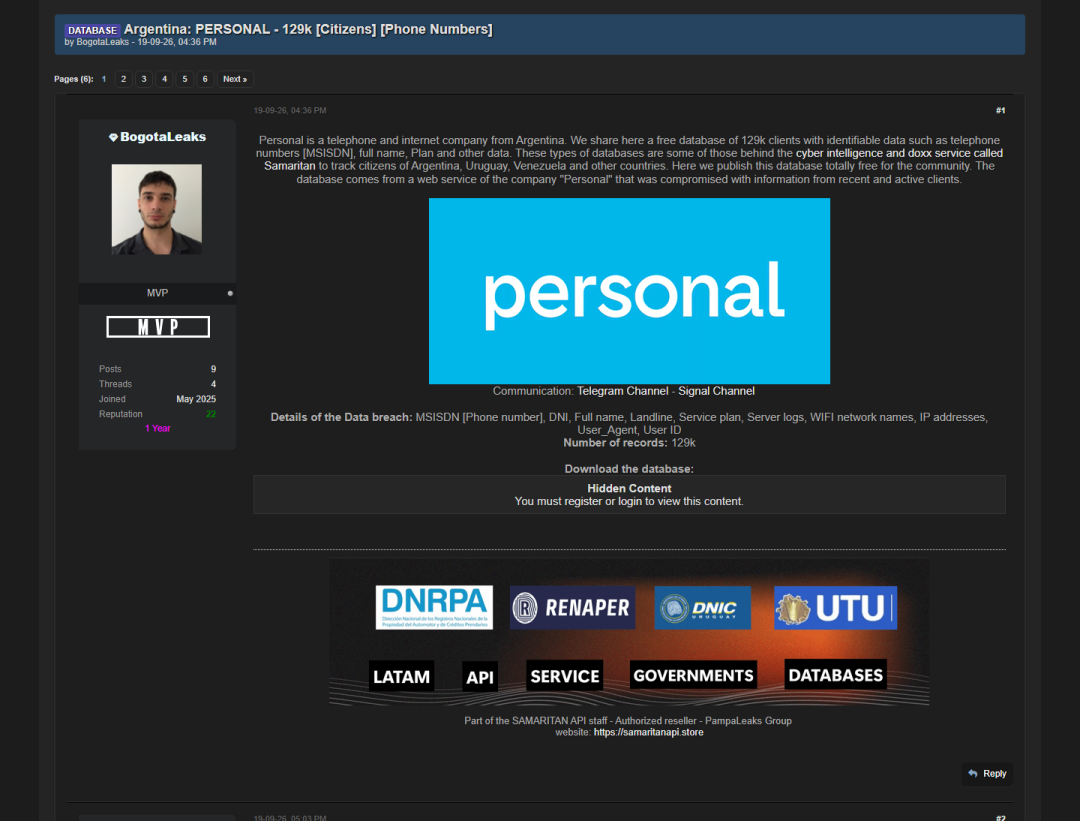The width and height of the screenshot is (1080, 821).
Task: Click the DNIC logo in signature
Action: 703,607
